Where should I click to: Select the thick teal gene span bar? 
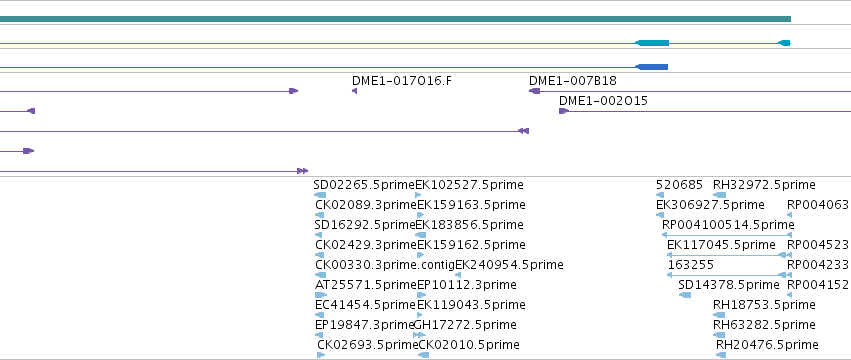click(395, 19)
